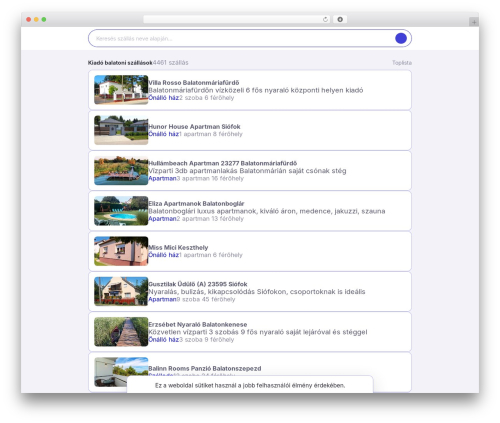Click the round blue search button
The width and height of the screenshot is (500, 423).
tap(401, 38)
